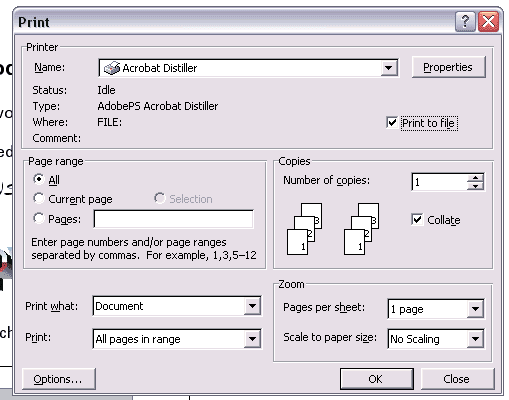
Task: Increase the number of copies by one
Action: (x=475, y=177)
